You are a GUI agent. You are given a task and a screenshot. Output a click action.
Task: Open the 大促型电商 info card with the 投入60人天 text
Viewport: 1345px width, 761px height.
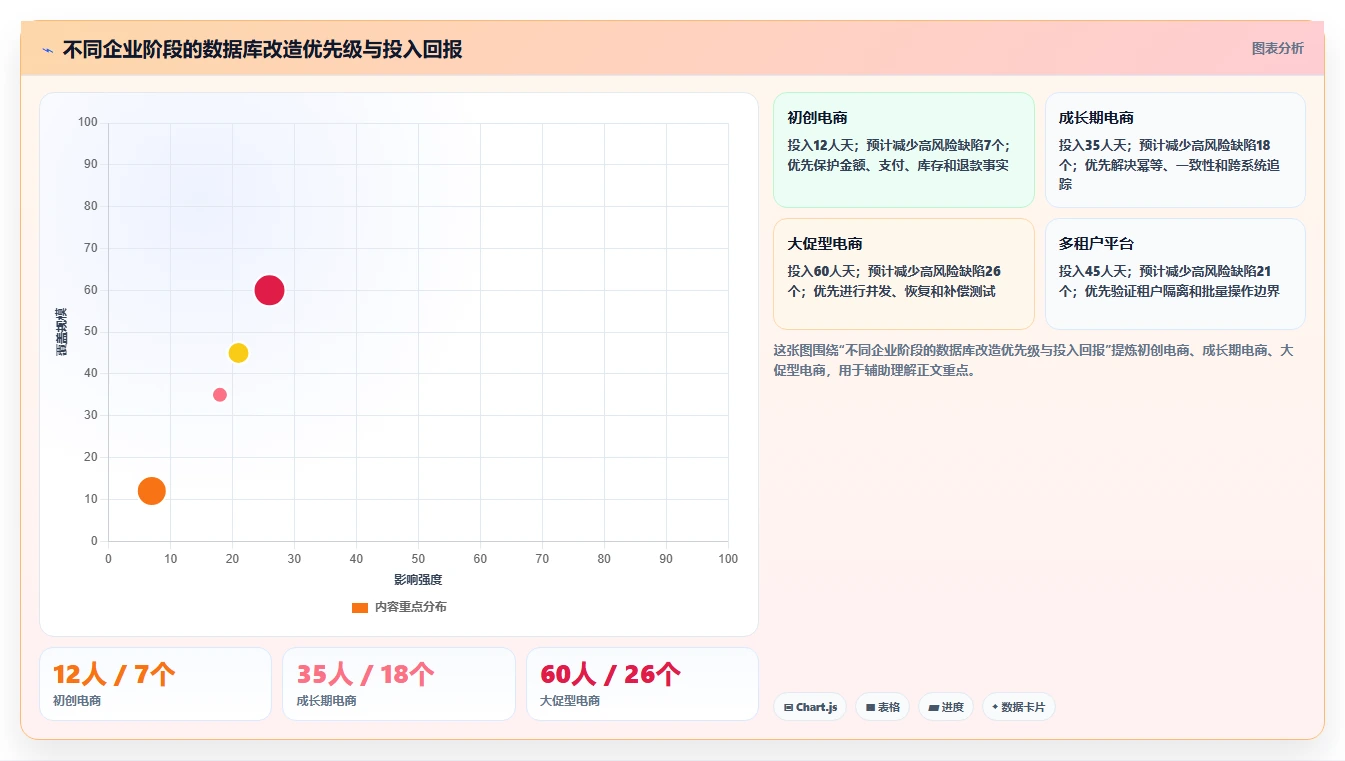pos(903,274)
